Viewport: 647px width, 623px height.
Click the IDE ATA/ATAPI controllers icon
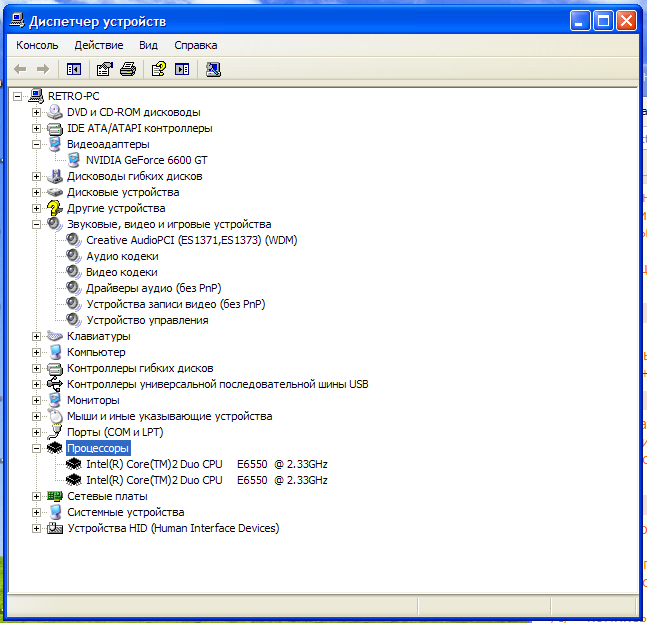pos(54,128)
